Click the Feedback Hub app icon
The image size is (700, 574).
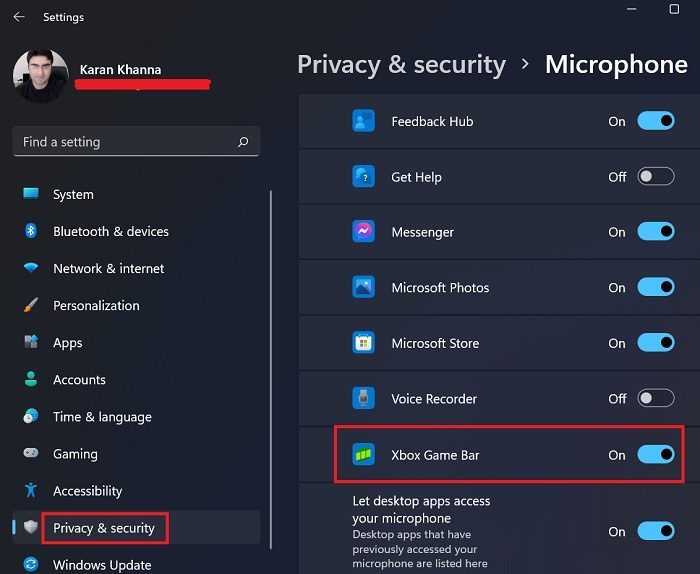point(363,121)
